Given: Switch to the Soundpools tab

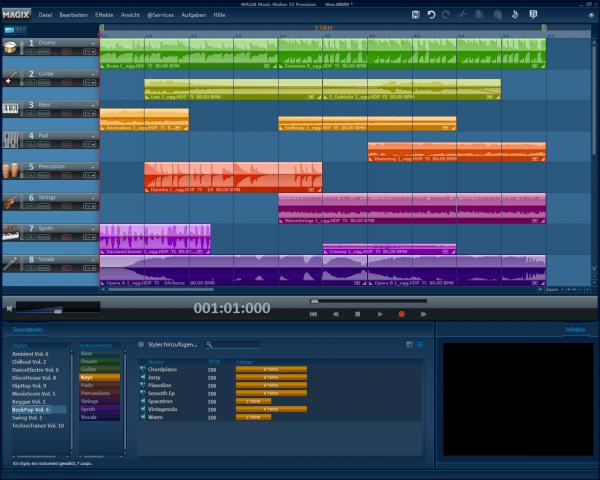Looking at the screenshot, I should coord(27,329).
